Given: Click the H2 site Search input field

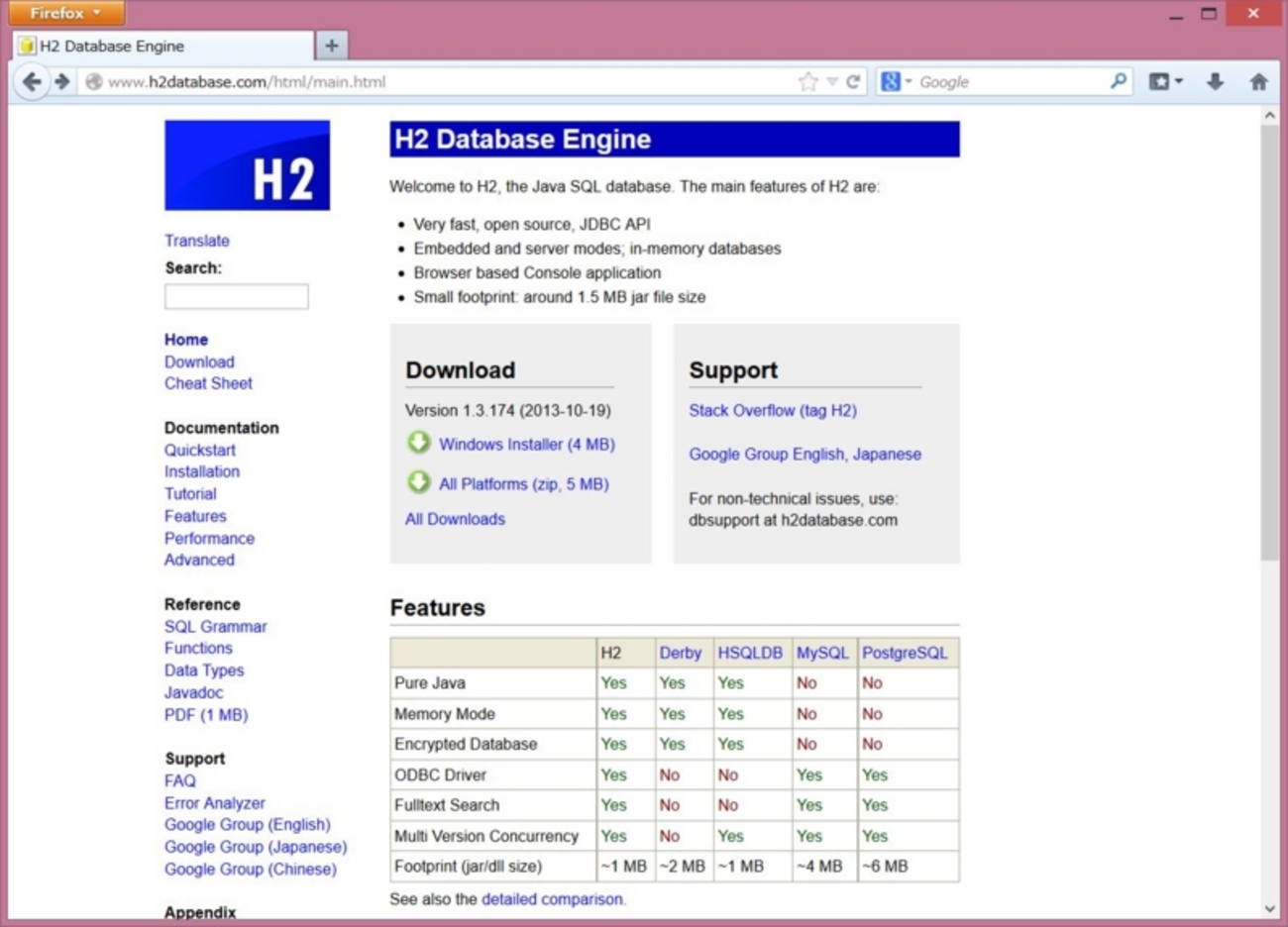Looking at the screenshot, I should 236,296.
